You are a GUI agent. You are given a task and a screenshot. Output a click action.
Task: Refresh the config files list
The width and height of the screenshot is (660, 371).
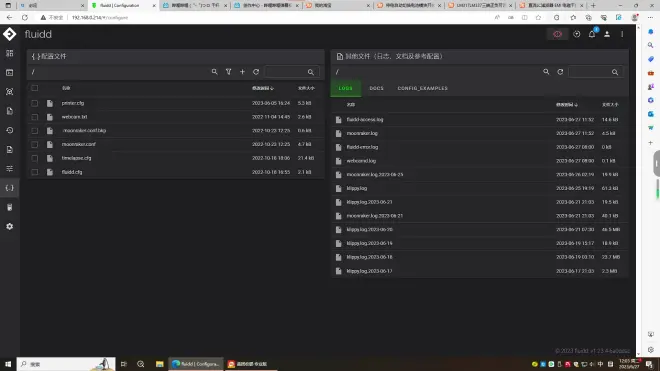click(256, 72)
